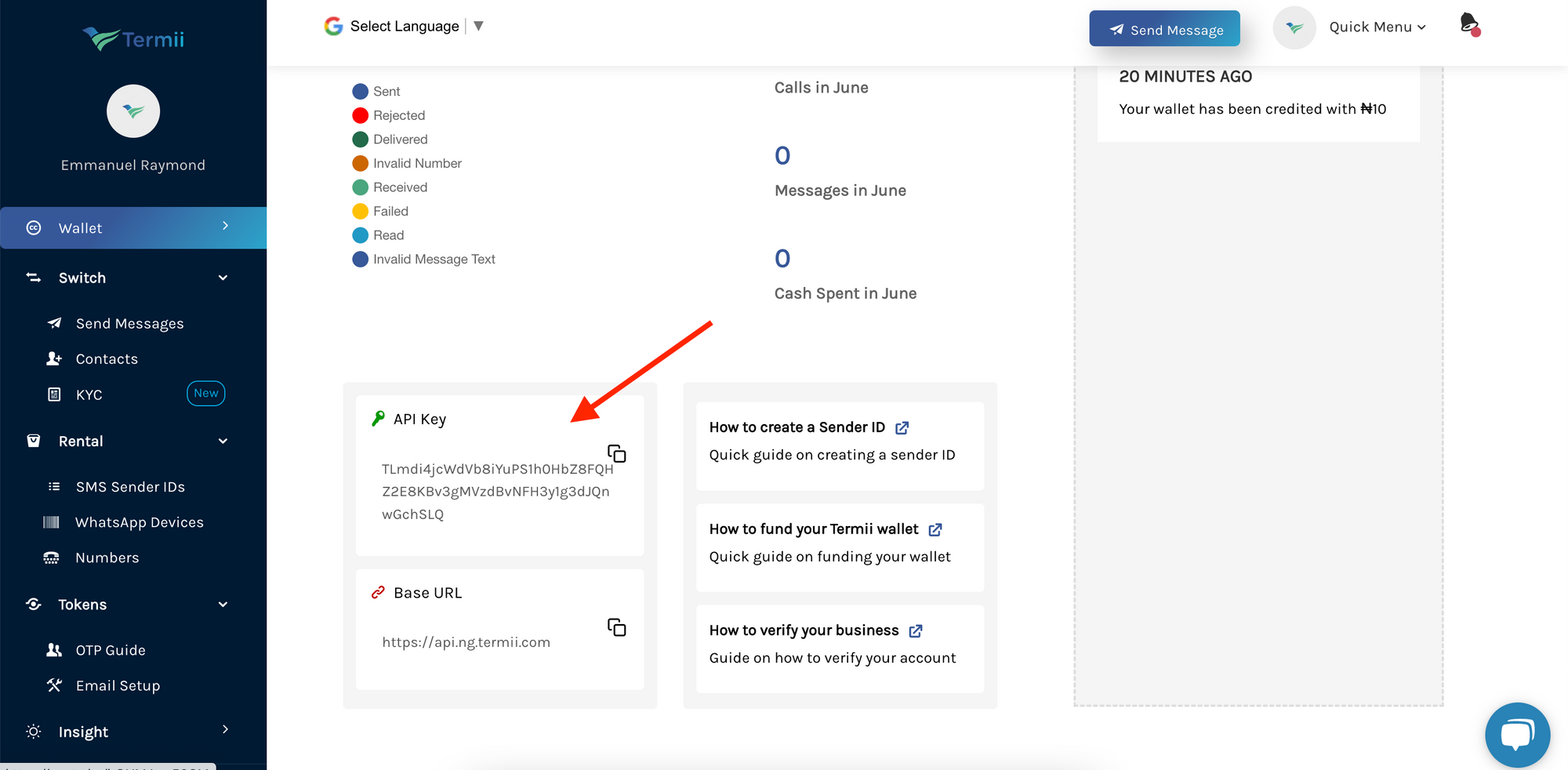Open the external link beside How to verify your business
Screen dimensions: 1568x770
click(916, 630)
